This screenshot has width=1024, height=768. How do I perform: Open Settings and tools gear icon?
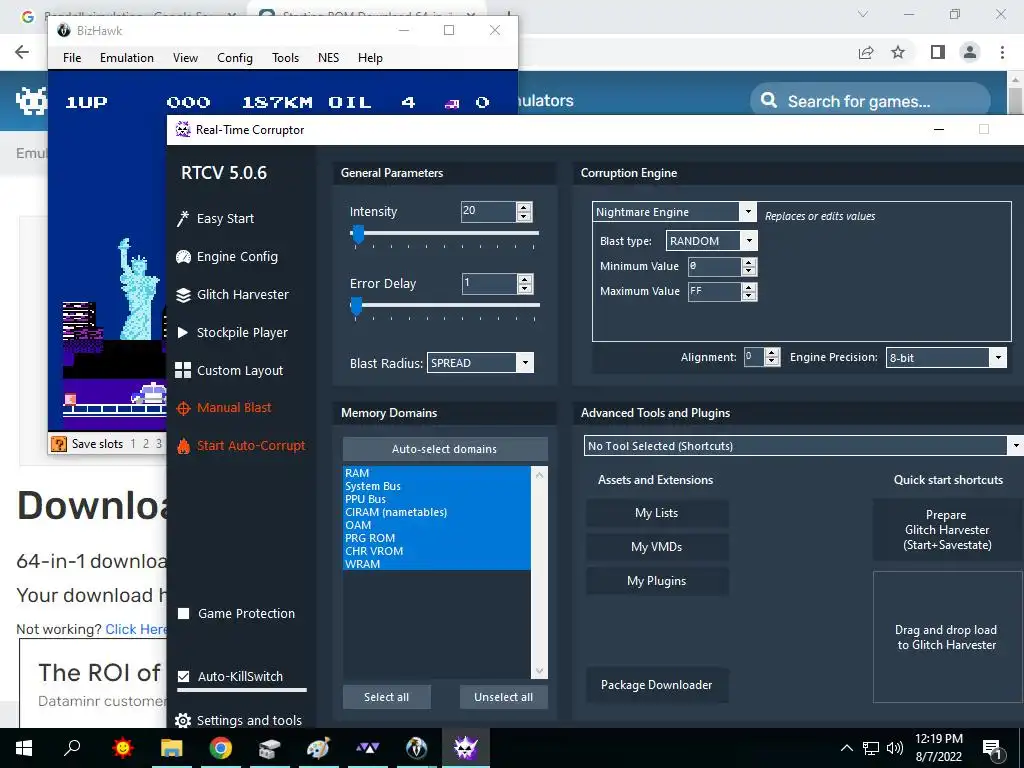(x=183, y=720)
